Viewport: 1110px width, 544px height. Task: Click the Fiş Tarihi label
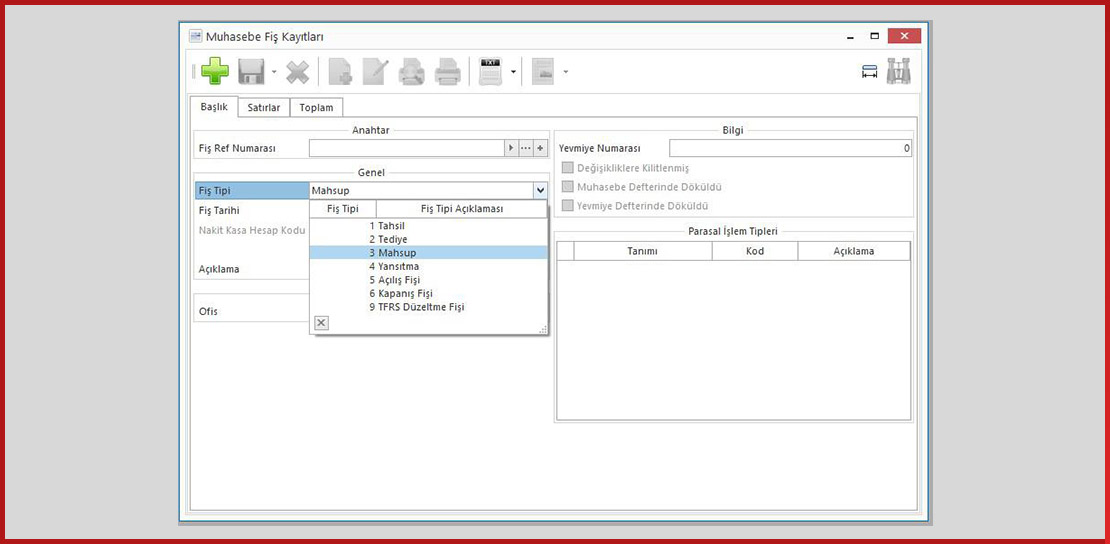click(219, 210)
